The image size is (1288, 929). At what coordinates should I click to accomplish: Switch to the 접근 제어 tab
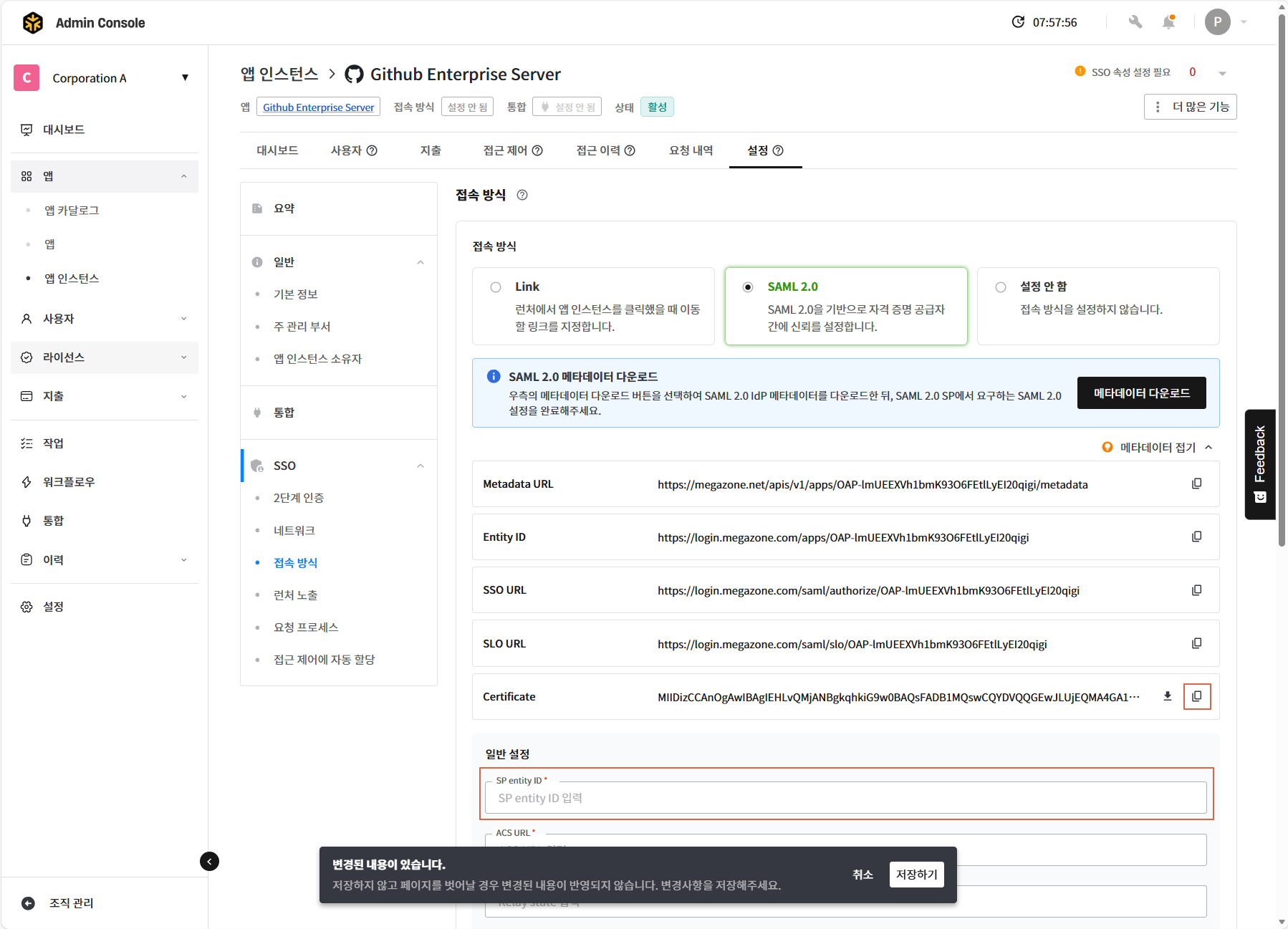pyautogui.click(x=512, y=150)
